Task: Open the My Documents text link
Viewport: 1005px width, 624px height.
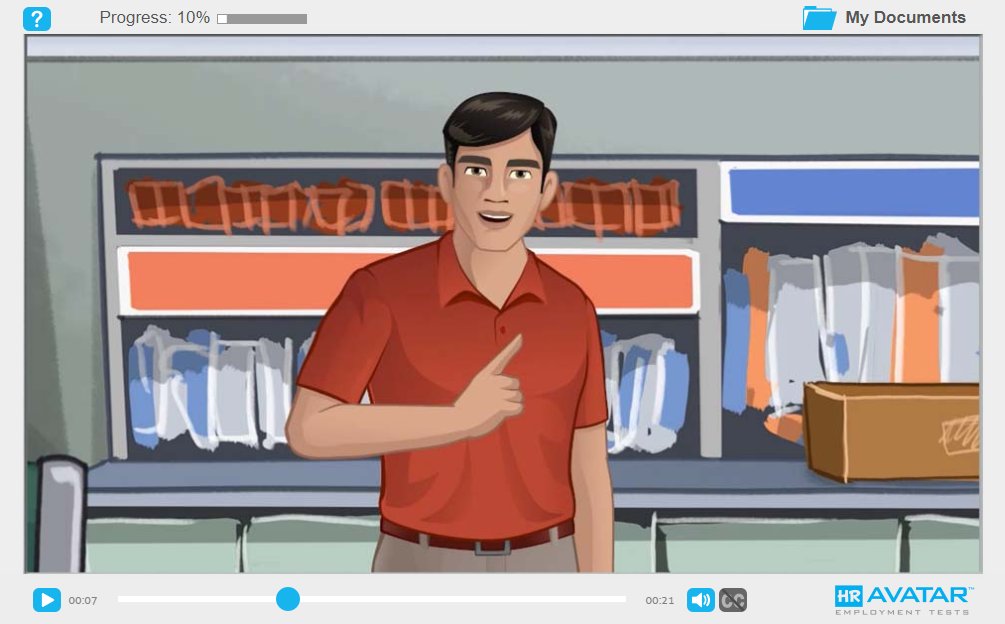Action: point(905,18)
